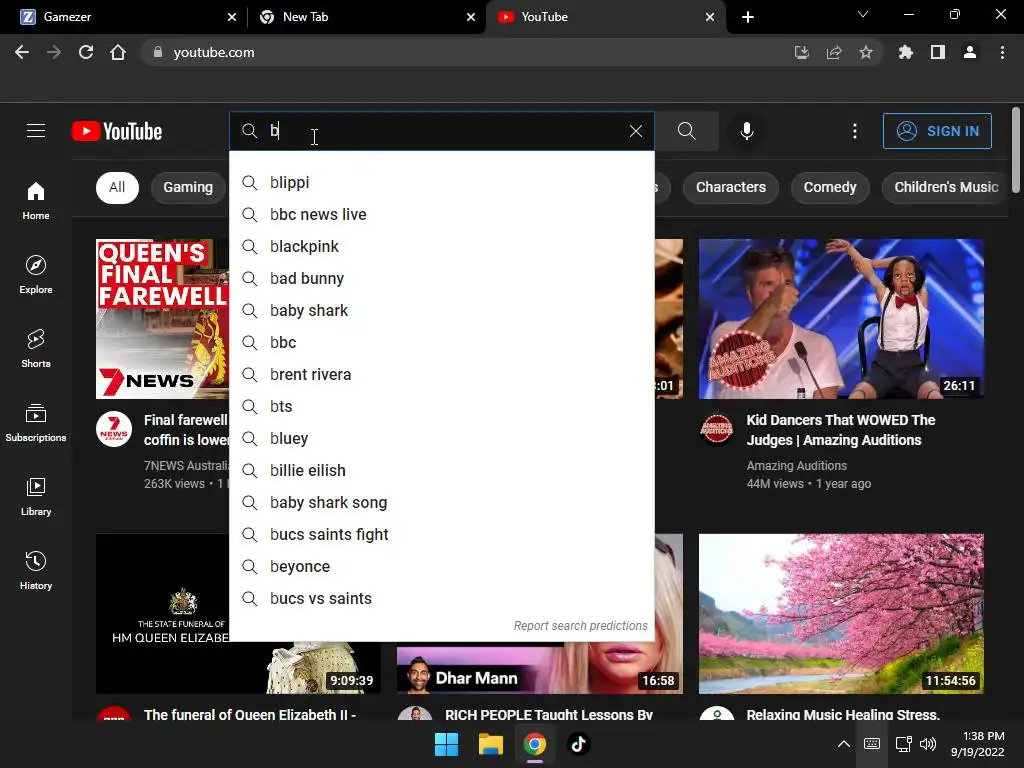Screen dimensions: 1024x768
Task: Open Subscriptions in the sidebar
Action: pyautogui.click(x=36, y=423)
